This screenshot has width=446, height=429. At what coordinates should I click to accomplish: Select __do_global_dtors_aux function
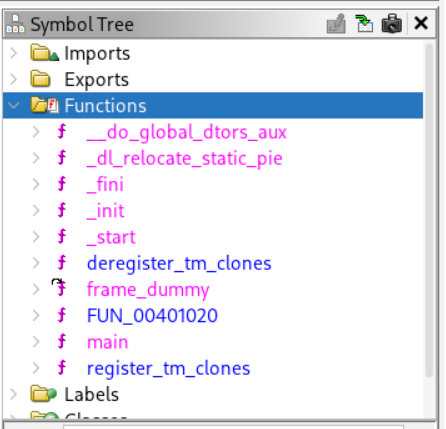(186, 132)
